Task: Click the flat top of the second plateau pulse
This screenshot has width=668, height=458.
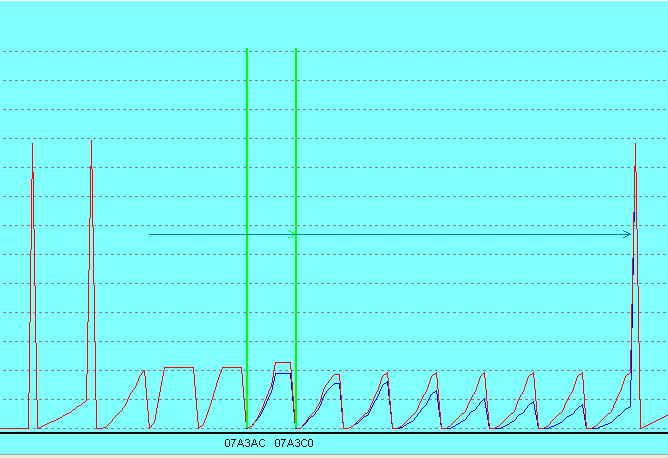Action: 232,368
